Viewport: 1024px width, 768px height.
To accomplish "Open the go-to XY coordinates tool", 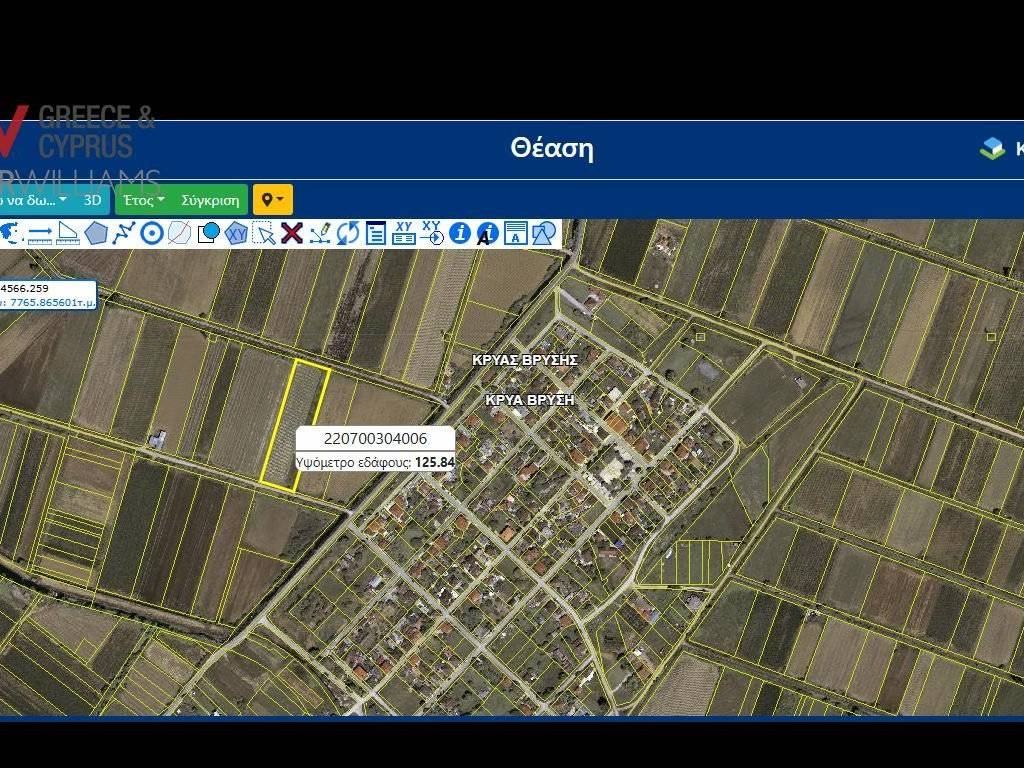I will 432,233.
